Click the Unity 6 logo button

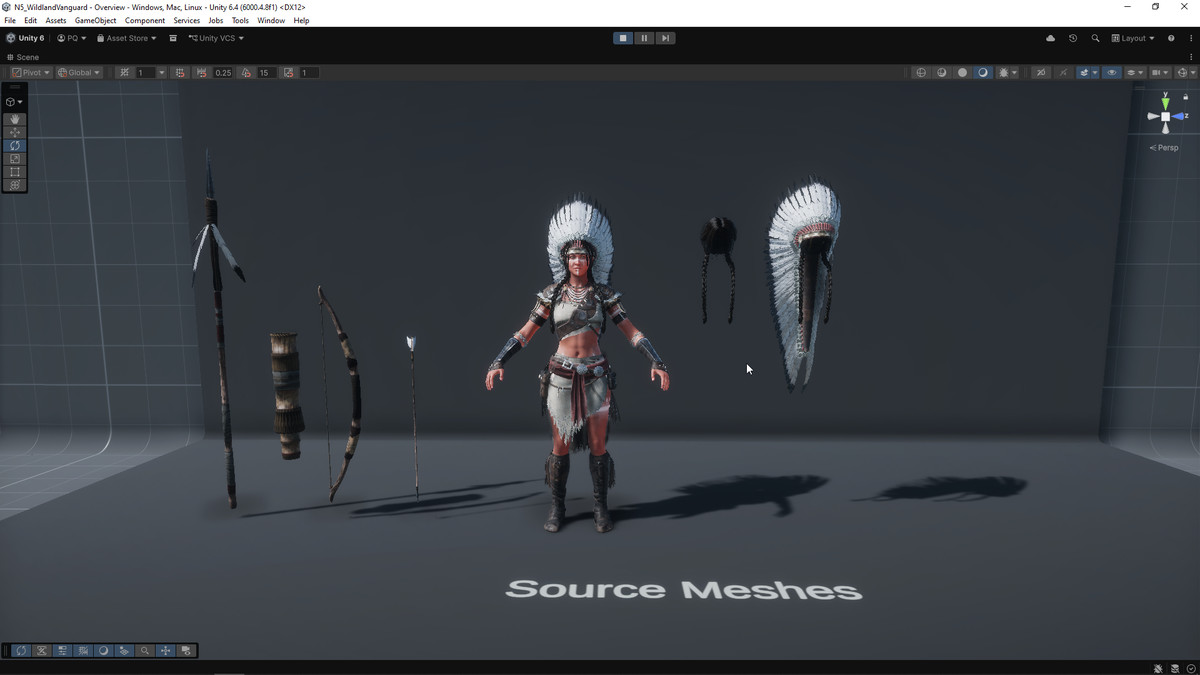click(25, 38)
